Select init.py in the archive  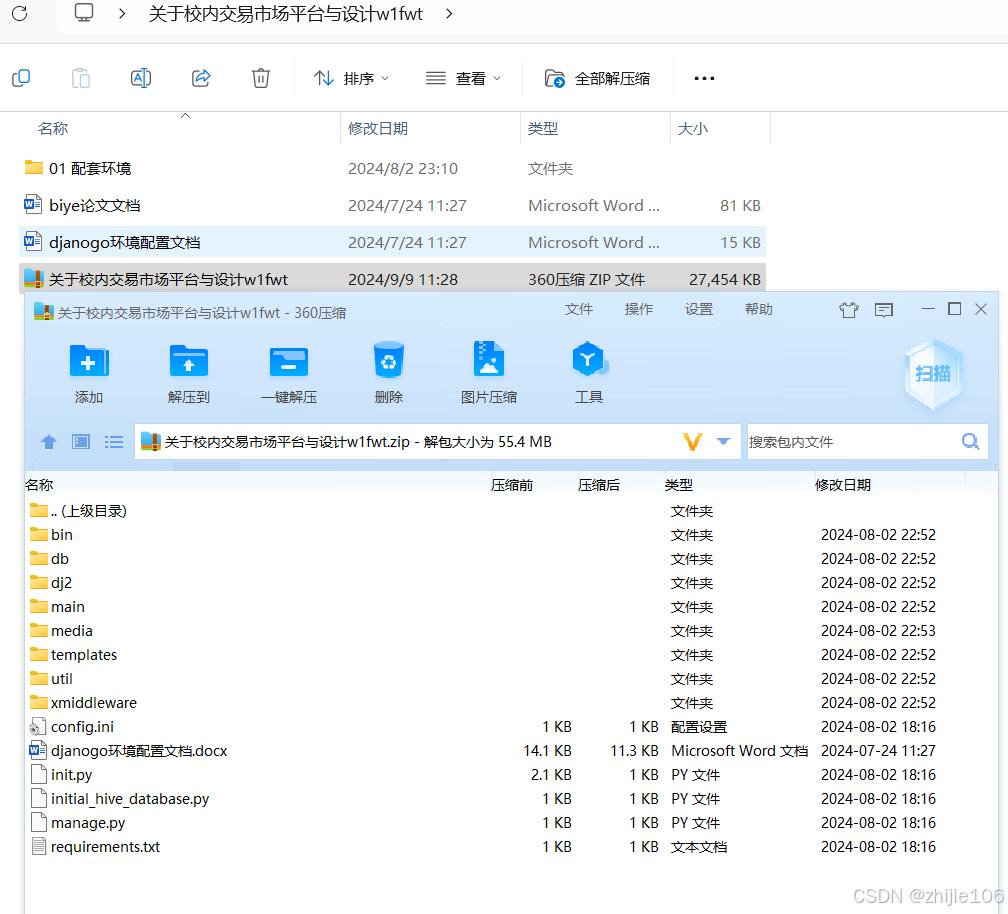pyautogui.click(x=62, y=775)
